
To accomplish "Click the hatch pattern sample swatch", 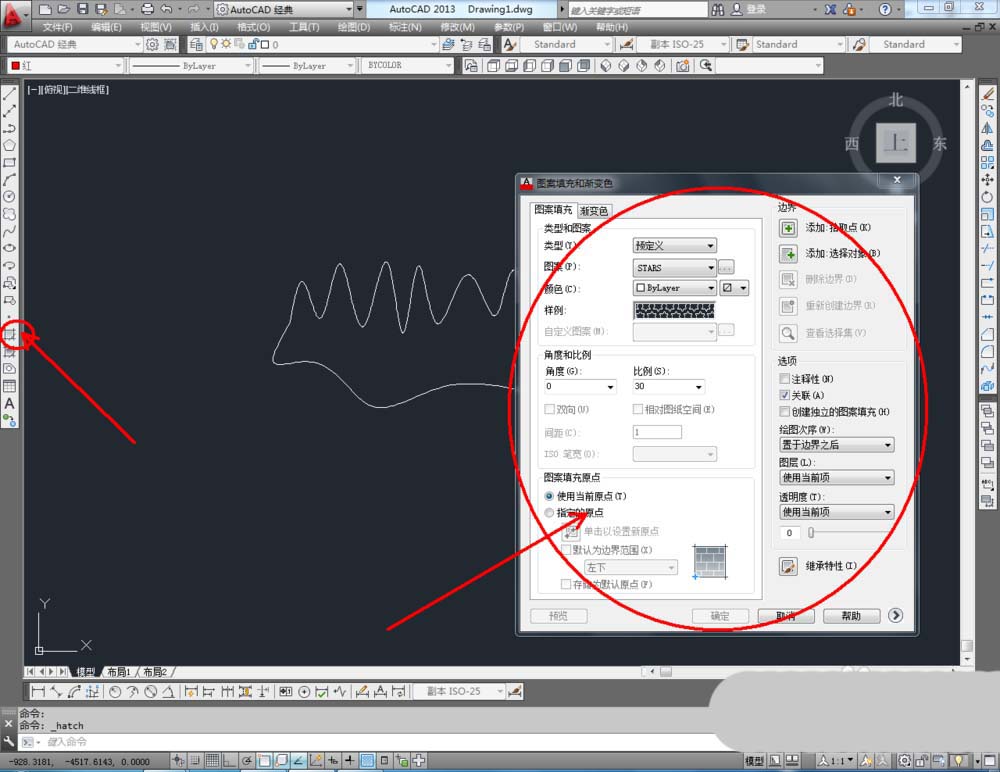I will (x=674, y=310).
